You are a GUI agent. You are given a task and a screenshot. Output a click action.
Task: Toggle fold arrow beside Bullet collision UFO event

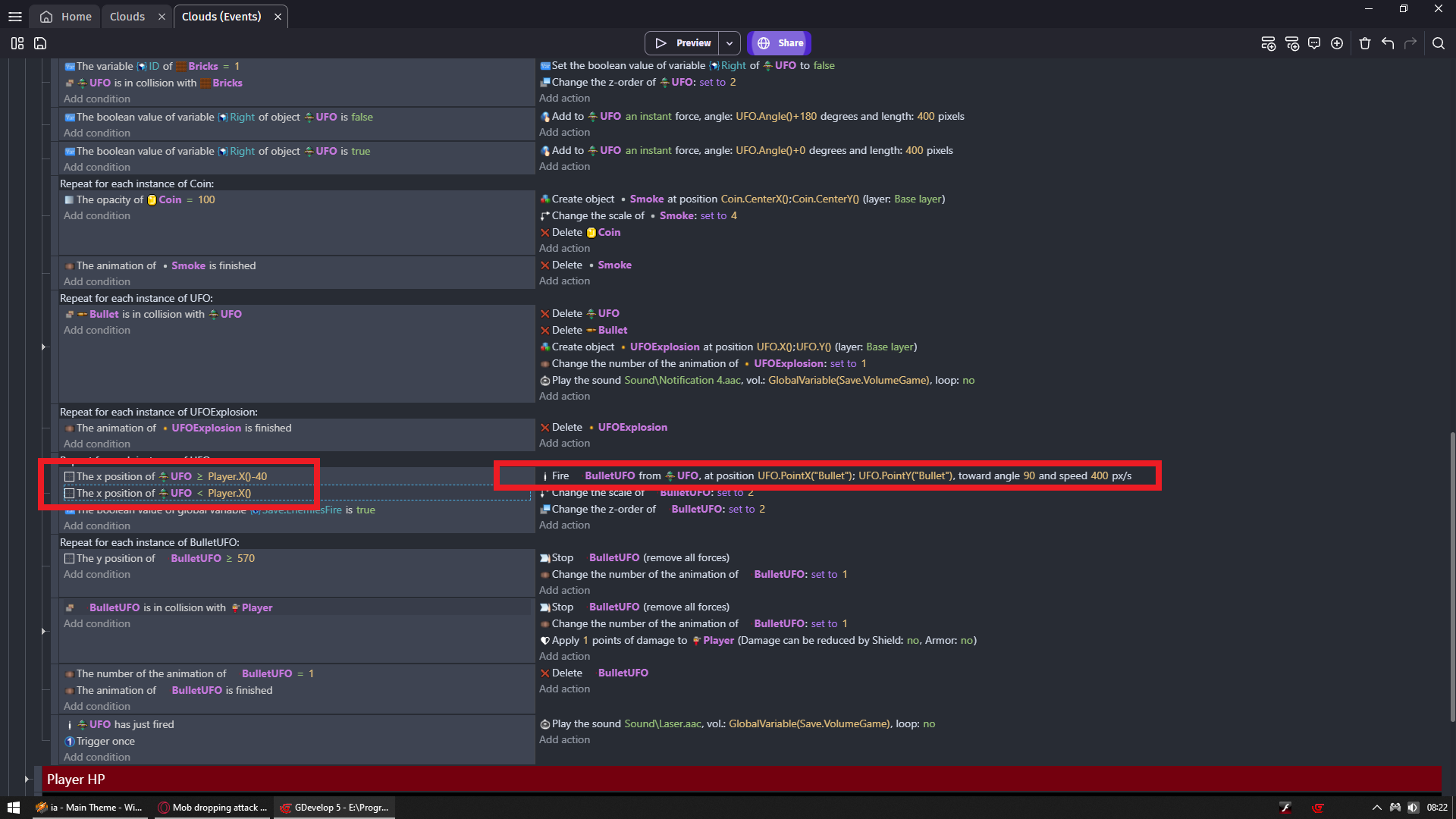click(43, 347)
